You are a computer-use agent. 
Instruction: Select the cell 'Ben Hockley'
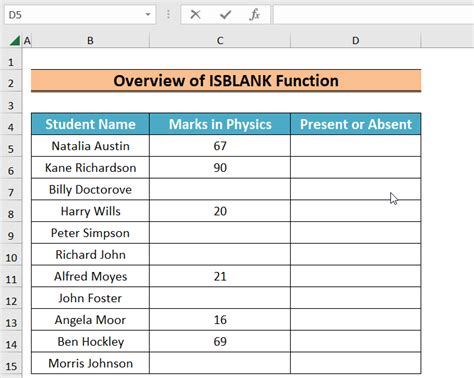[x=90, y=341]
